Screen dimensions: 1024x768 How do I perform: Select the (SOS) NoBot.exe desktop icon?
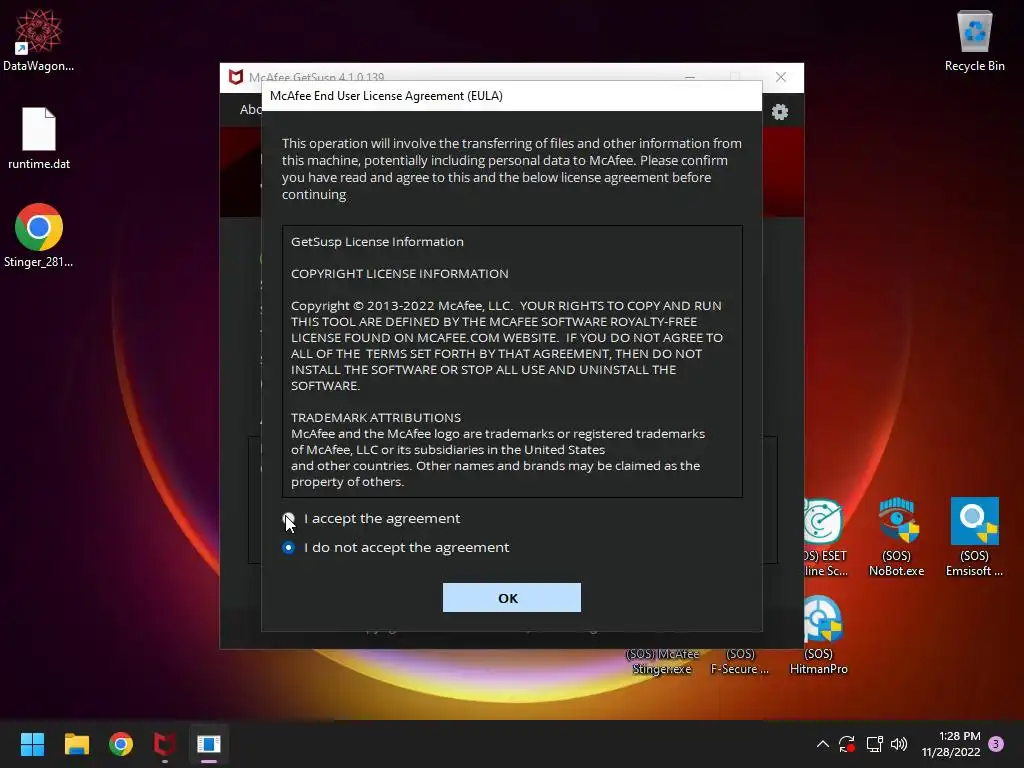896,537
